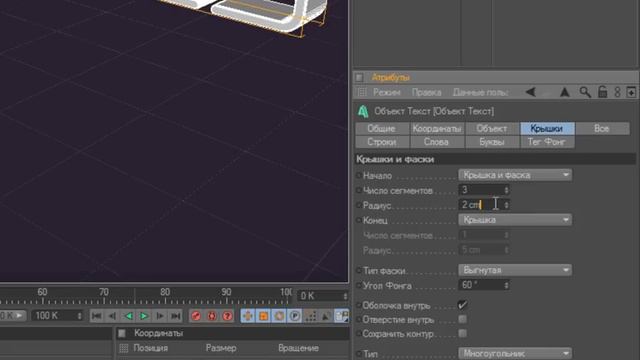Screen dimensions: 640x360
Task: Toggle position keyframe recording icon
Action: click(248, 316)
